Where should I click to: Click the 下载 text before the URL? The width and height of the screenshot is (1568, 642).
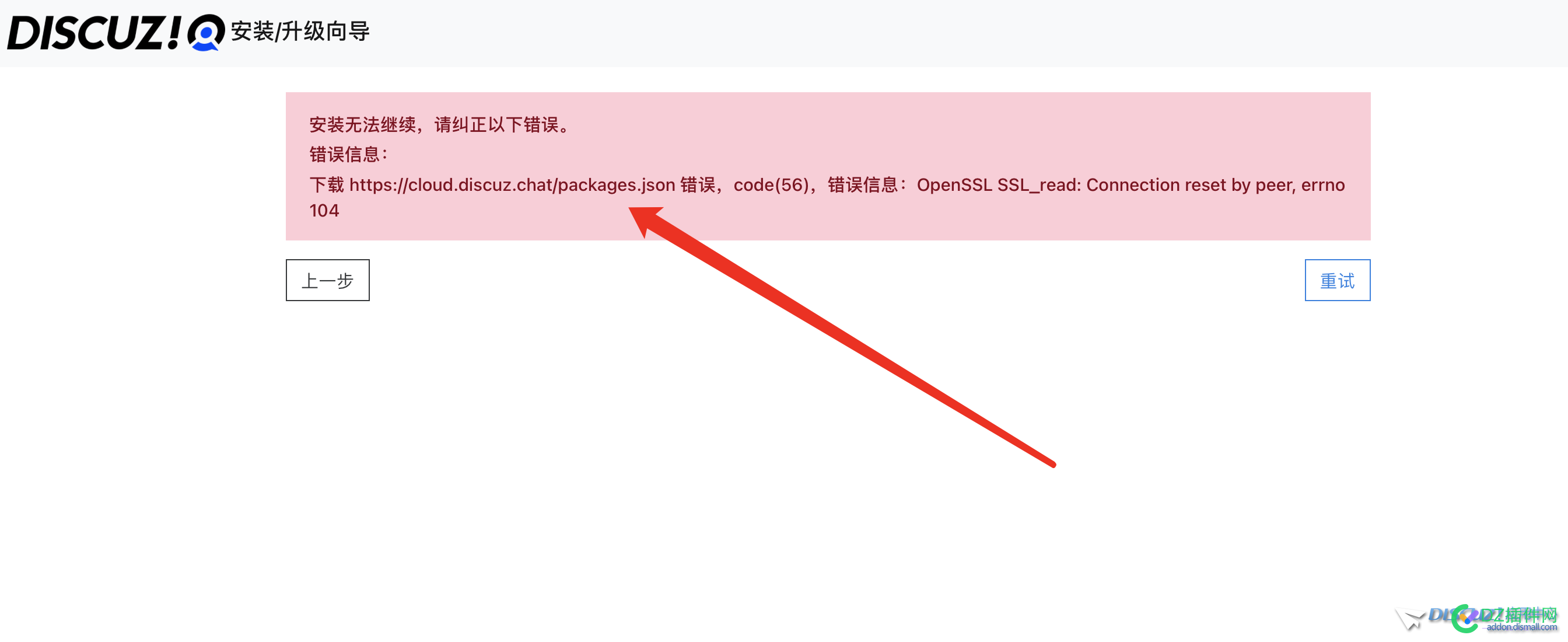327,184
